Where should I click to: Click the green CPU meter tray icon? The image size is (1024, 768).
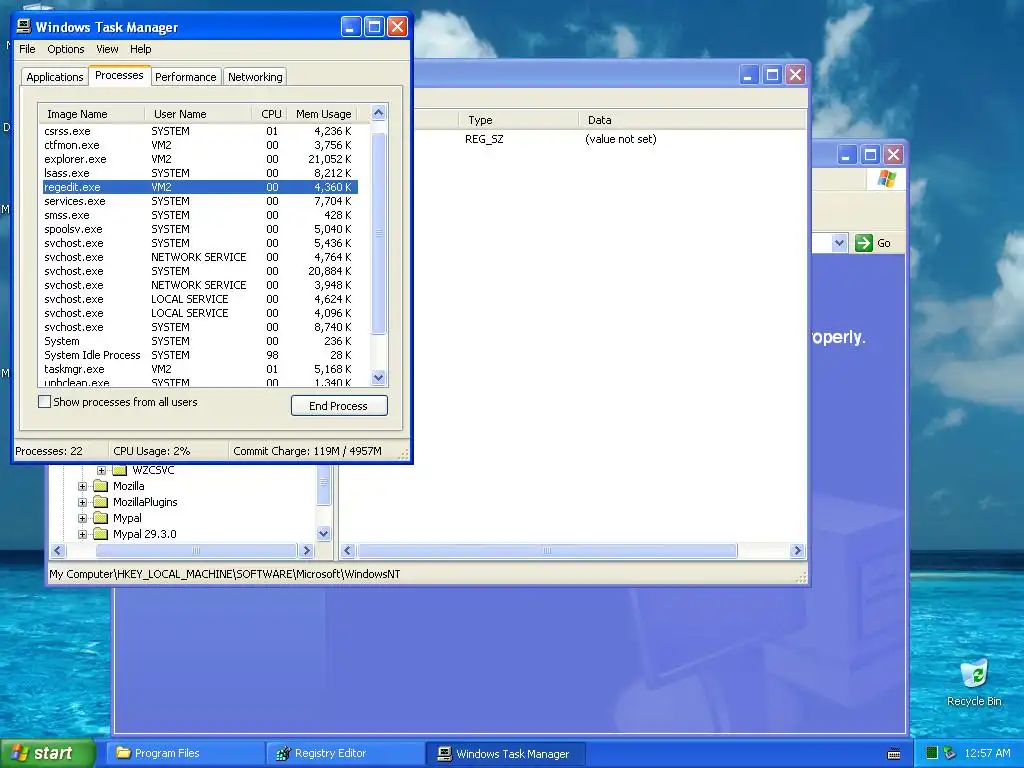932,753
